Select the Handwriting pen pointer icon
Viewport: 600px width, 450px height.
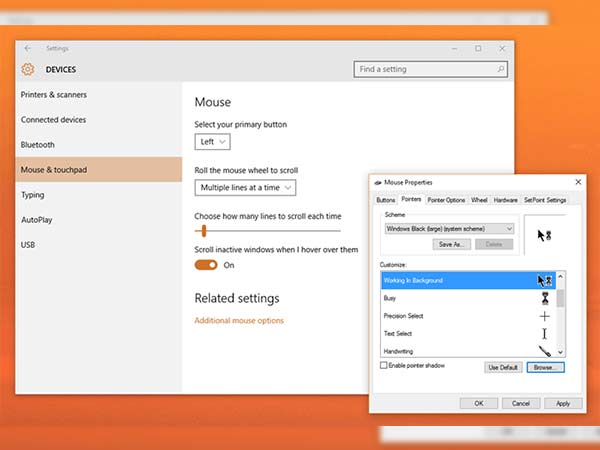(544, 351)
